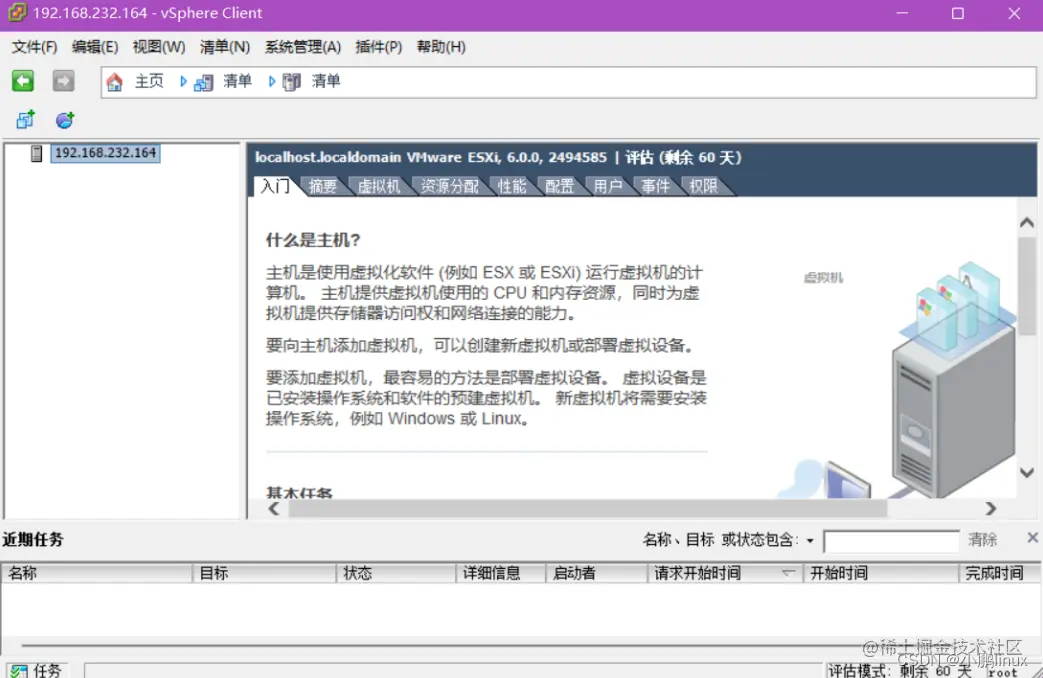The height and width of the screenshot is (678, 1043).
Task: Click the 什么是主机? heading
Action: tap(313, 240)
